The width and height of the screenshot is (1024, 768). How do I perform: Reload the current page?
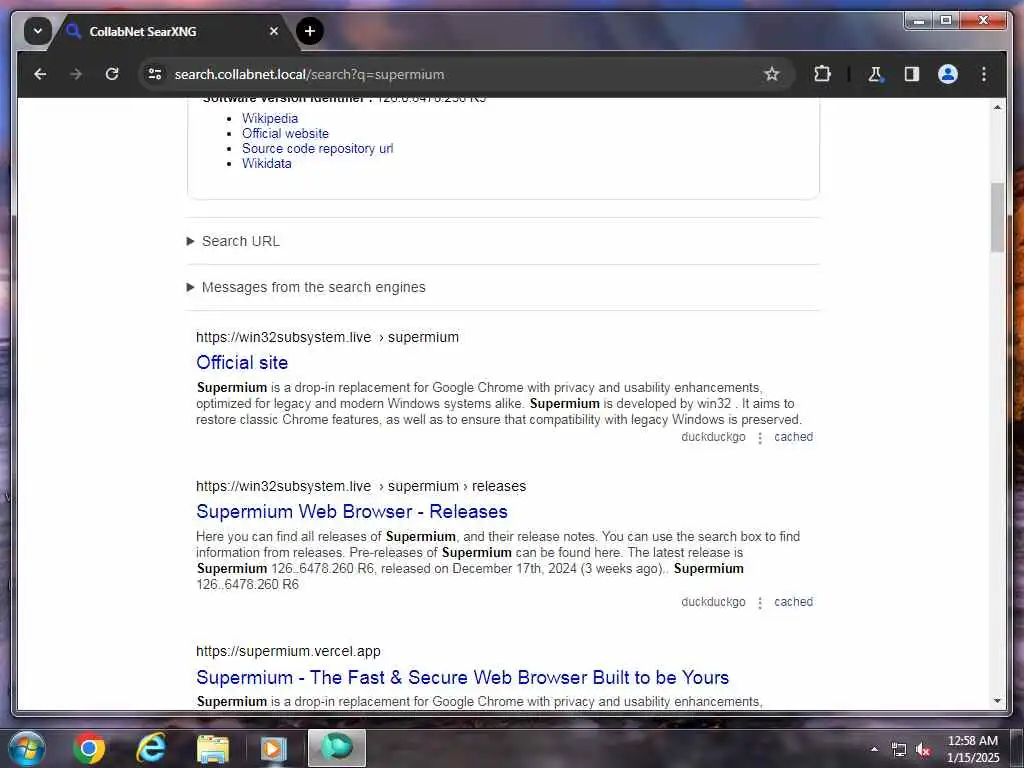coord(112,74)
